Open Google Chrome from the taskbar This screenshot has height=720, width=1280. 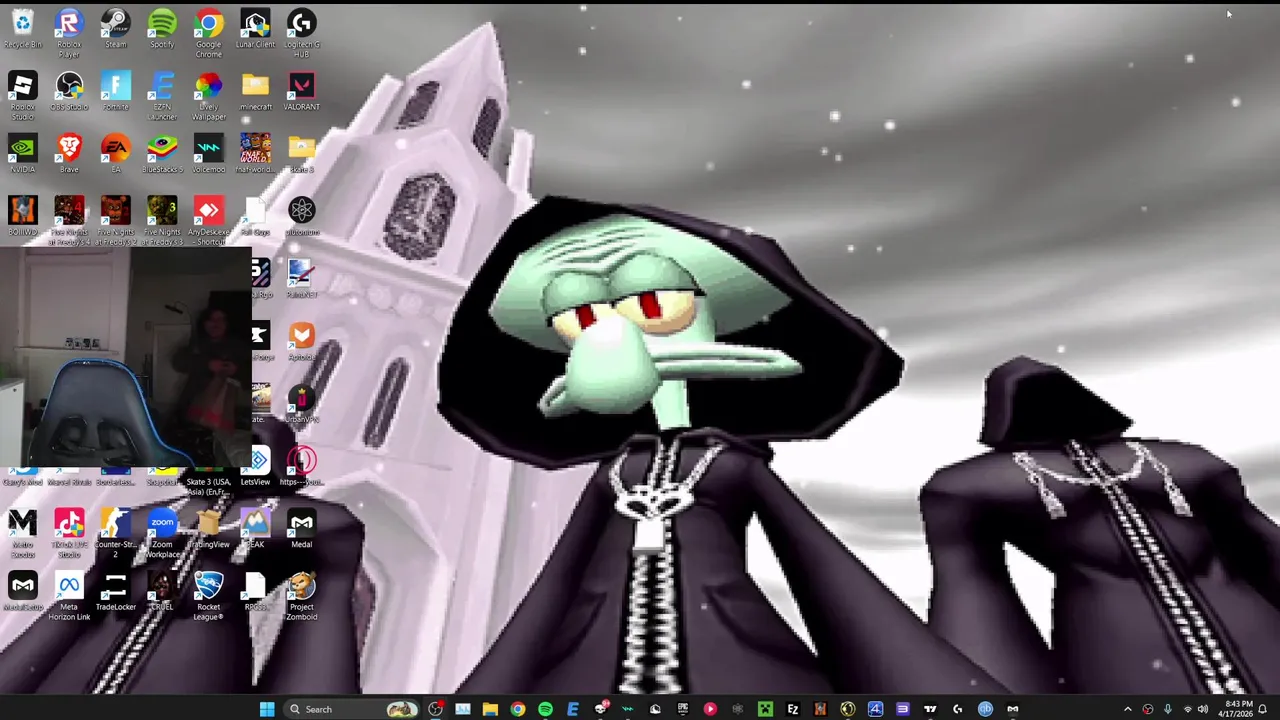(x=517, y=709)
